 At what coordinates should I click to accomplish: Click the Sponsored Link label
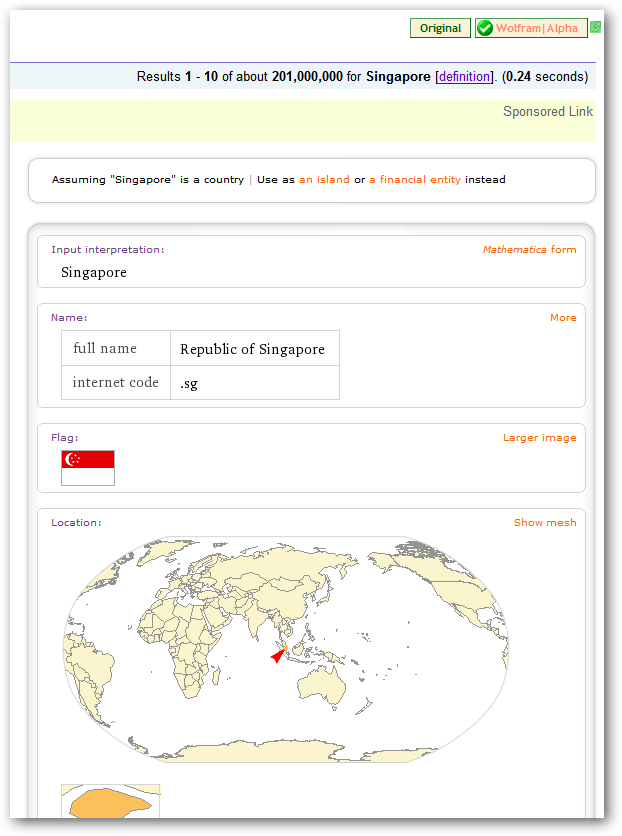tap(548, 112)
